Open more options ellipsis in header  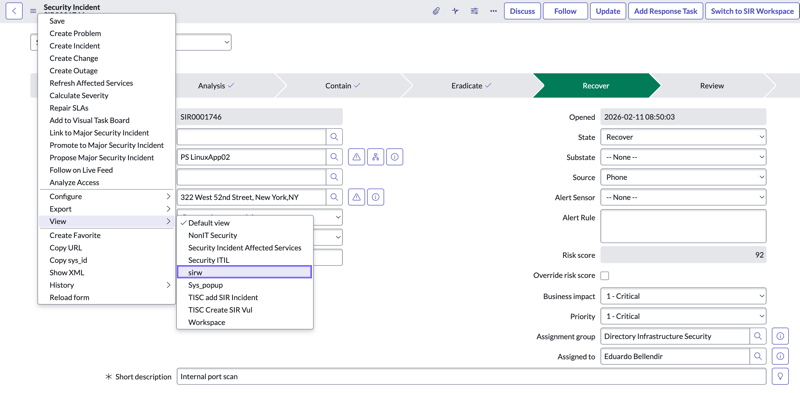click(493, 11)
